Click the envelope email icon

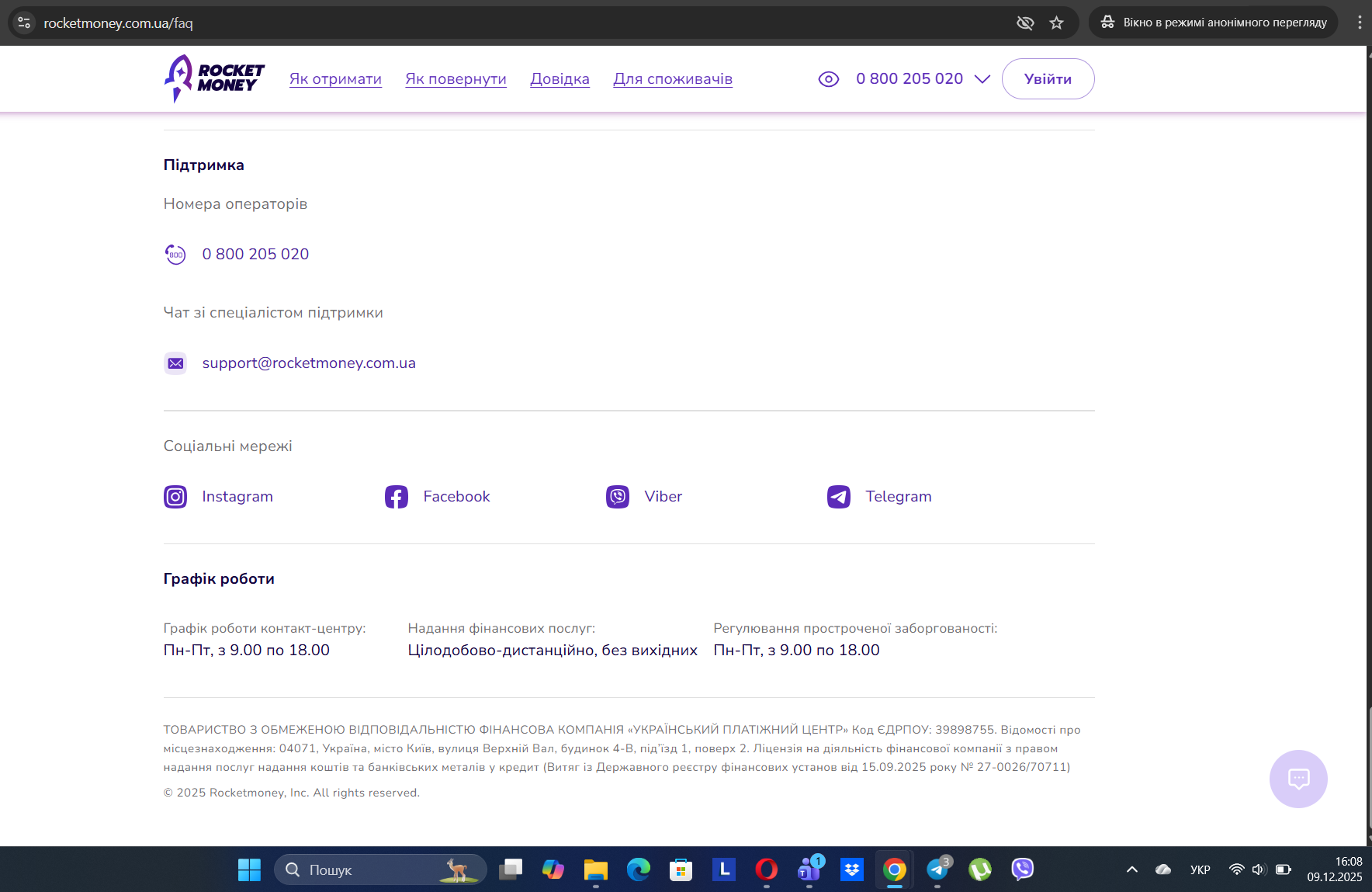pyautogui.click(x=175, y=363)
